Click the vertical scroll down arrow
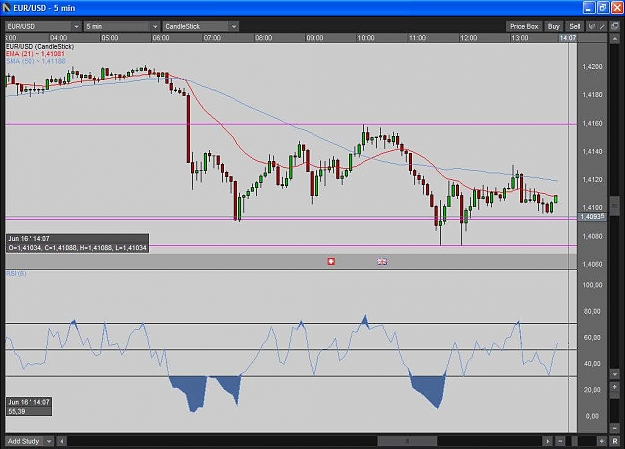This screenshot has width=625, height=449. tap(614, 374)
